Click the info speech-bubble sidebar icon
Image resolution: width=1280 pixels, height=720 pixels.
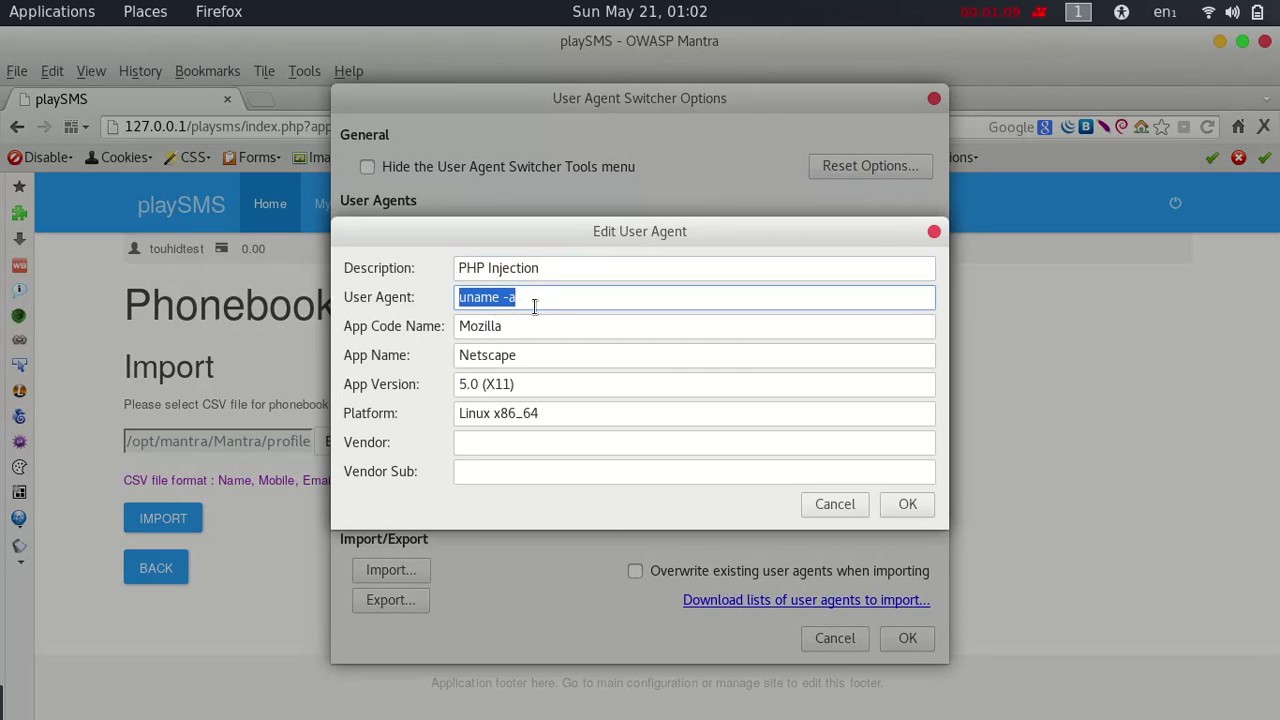[x=19, y=289]
